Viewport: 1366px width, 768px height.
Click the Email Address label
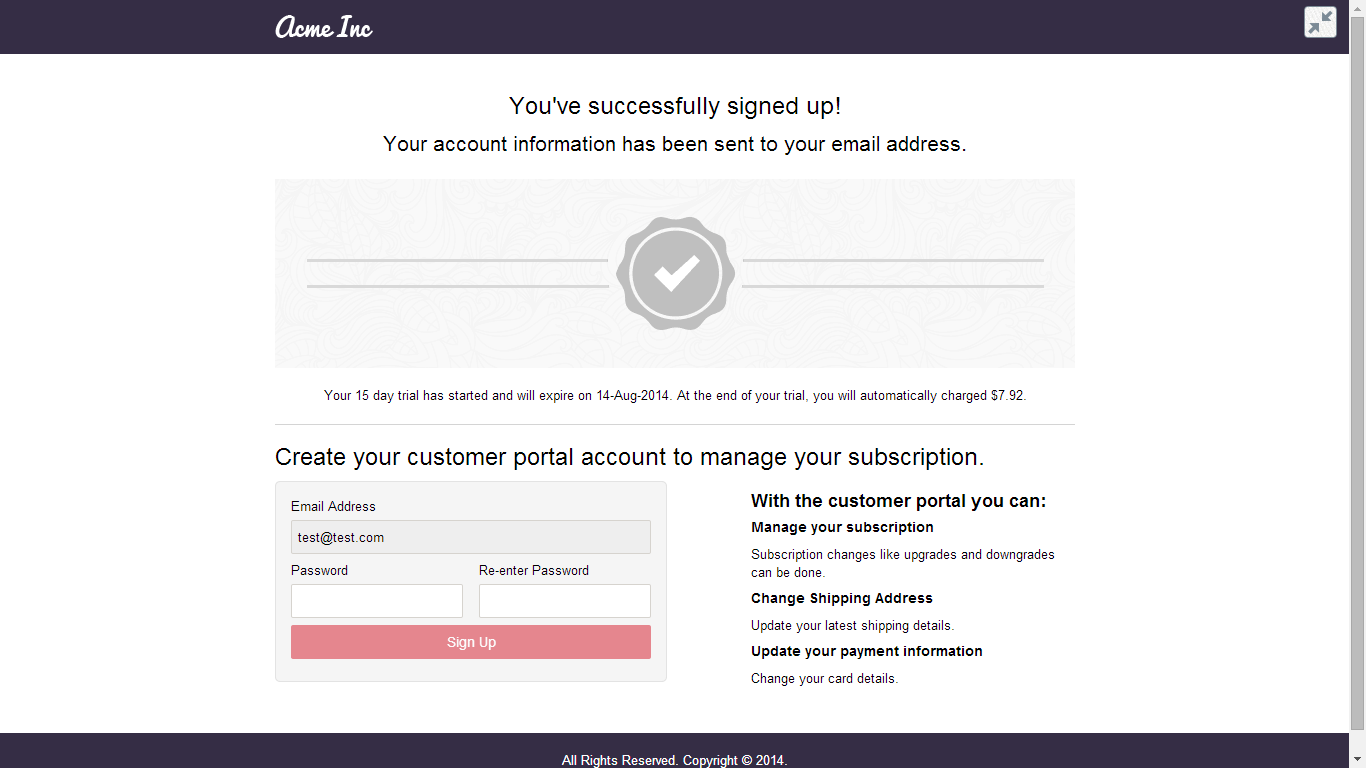point(333,506)
